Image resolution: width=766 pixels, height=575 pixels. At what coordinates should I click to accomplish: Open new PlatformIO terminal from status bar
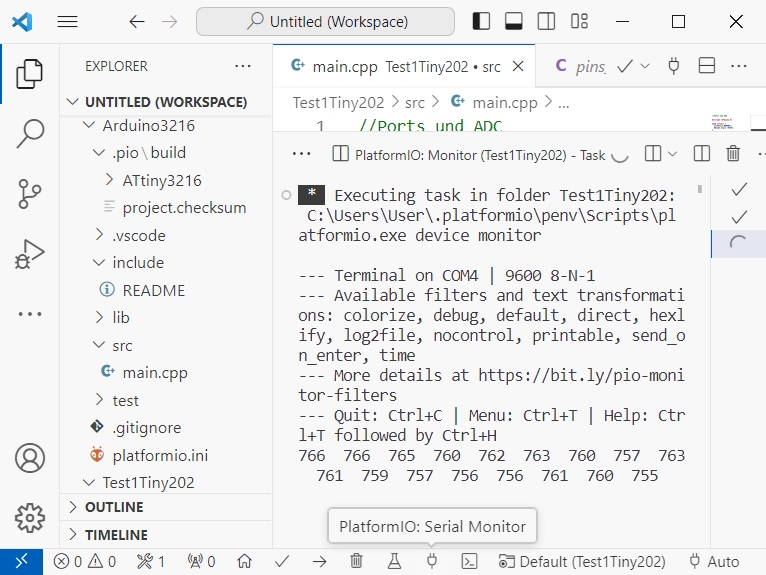(x=468, y=561)
